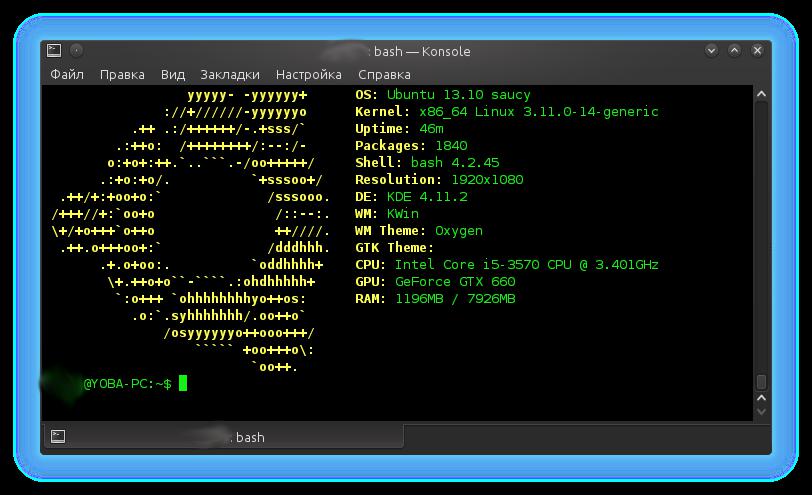Click the green terminal cursor block
The image size is (812, 495).
(183, 383)
